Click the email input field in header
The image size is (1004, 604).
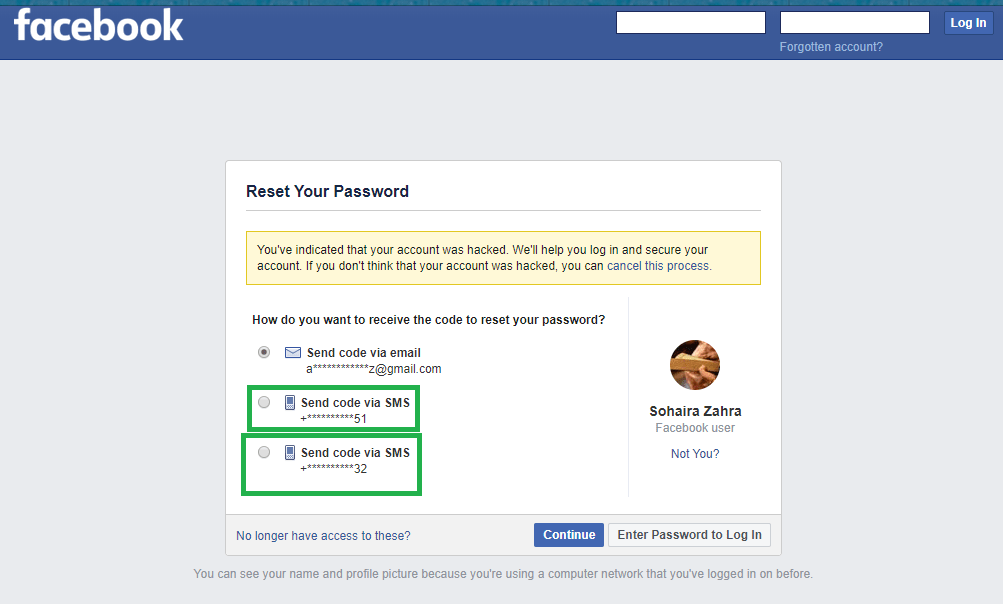[x=690, y=22]
